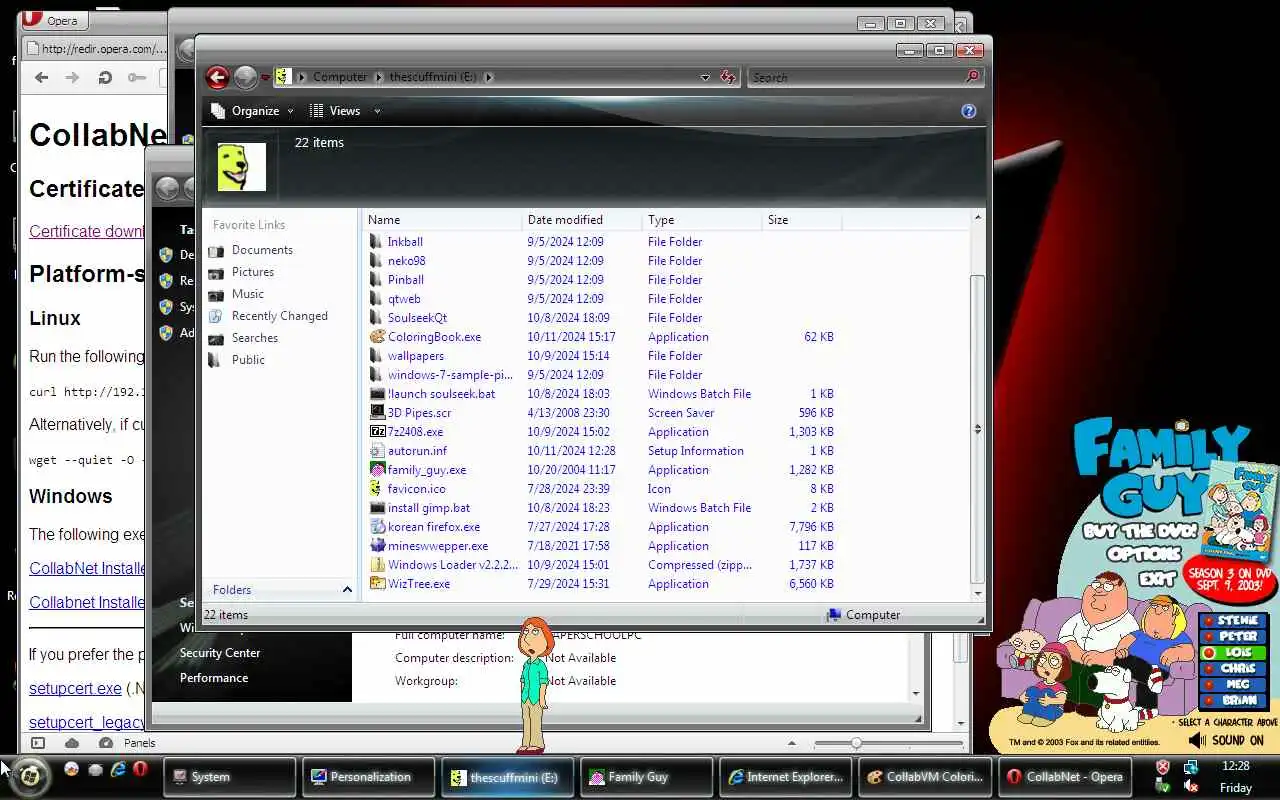
Task: Launch Opera from Quick Launch
Action: click(x=141, y=769)
